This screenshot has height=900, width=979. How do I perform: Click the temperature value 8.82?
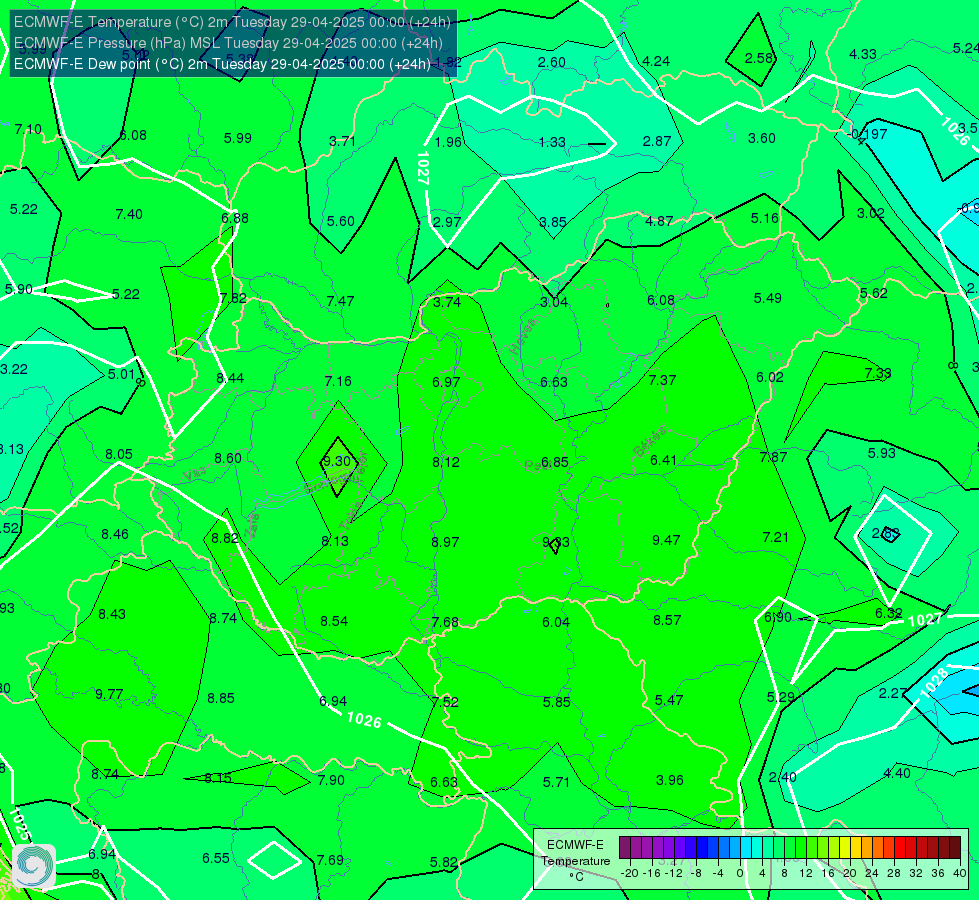pos(225,538)
